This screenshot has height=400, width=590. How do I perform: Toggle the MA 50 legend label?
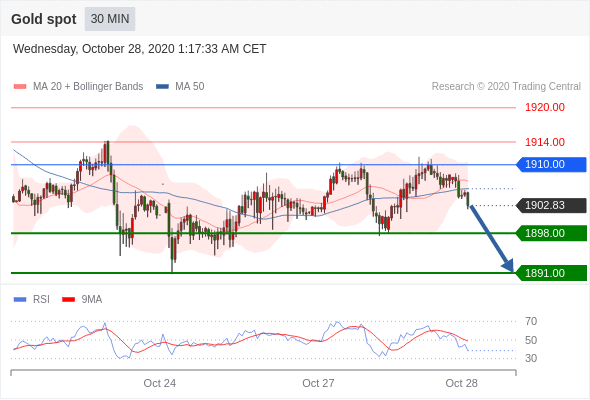[x=190, y=87]
